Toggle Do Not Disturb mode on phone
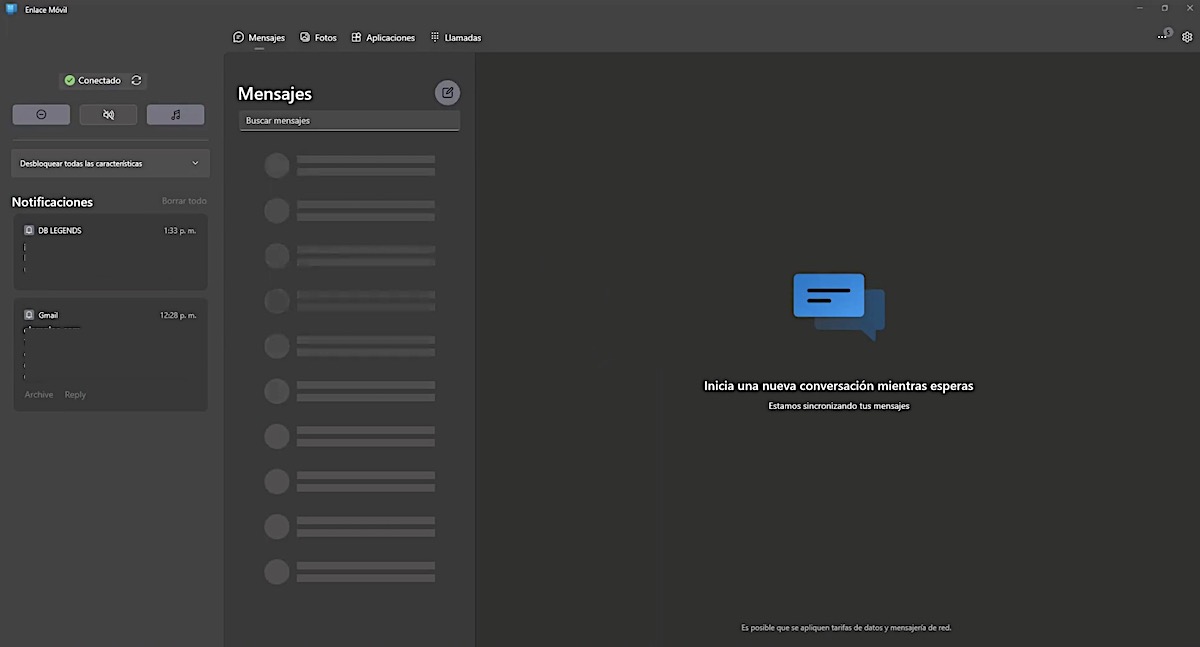The width and height of the screenshot is (1200, 647). click(41, 115)
